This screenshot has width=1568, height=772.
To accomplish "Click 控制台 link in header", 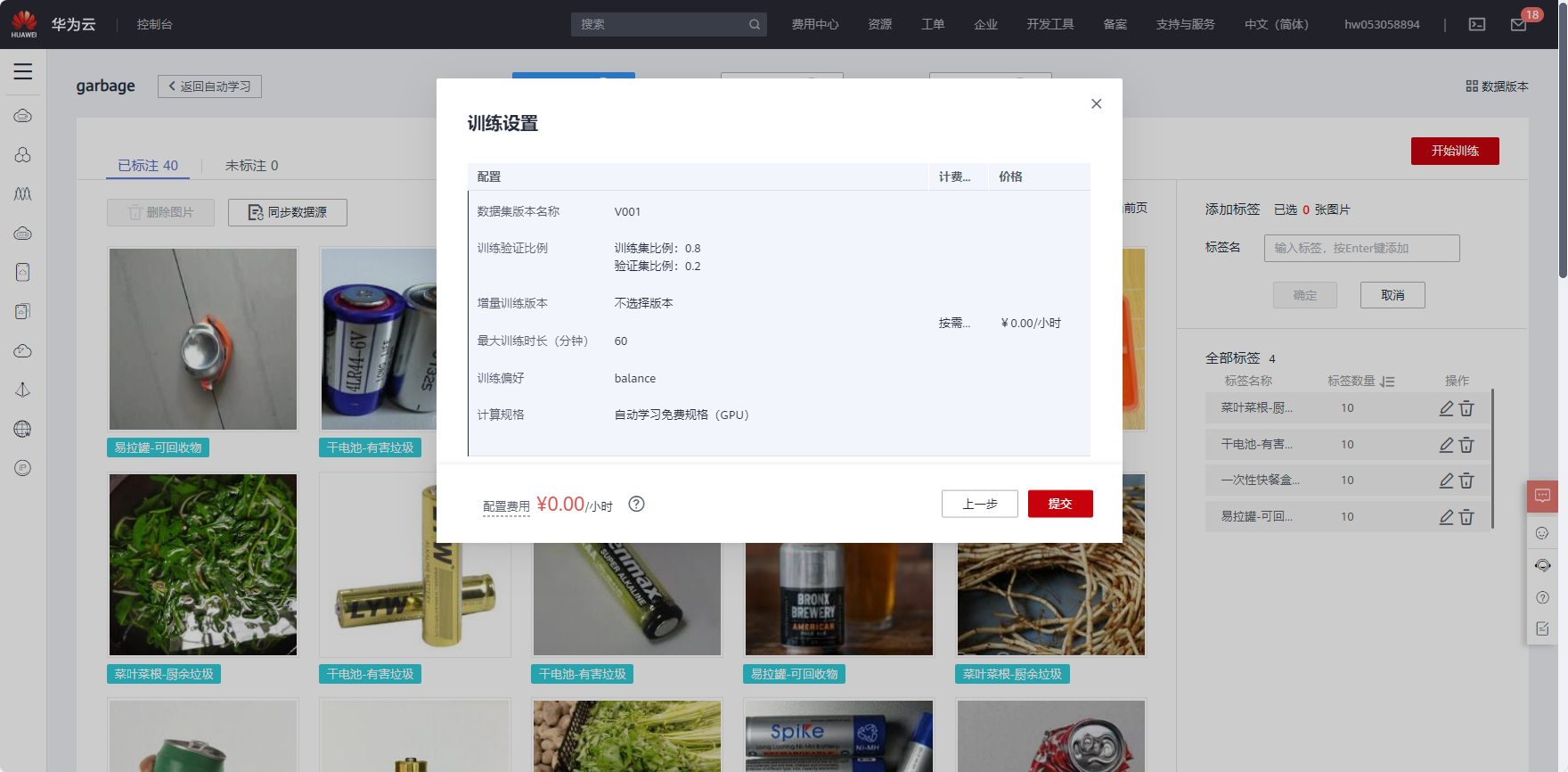I will pos(154,25).
